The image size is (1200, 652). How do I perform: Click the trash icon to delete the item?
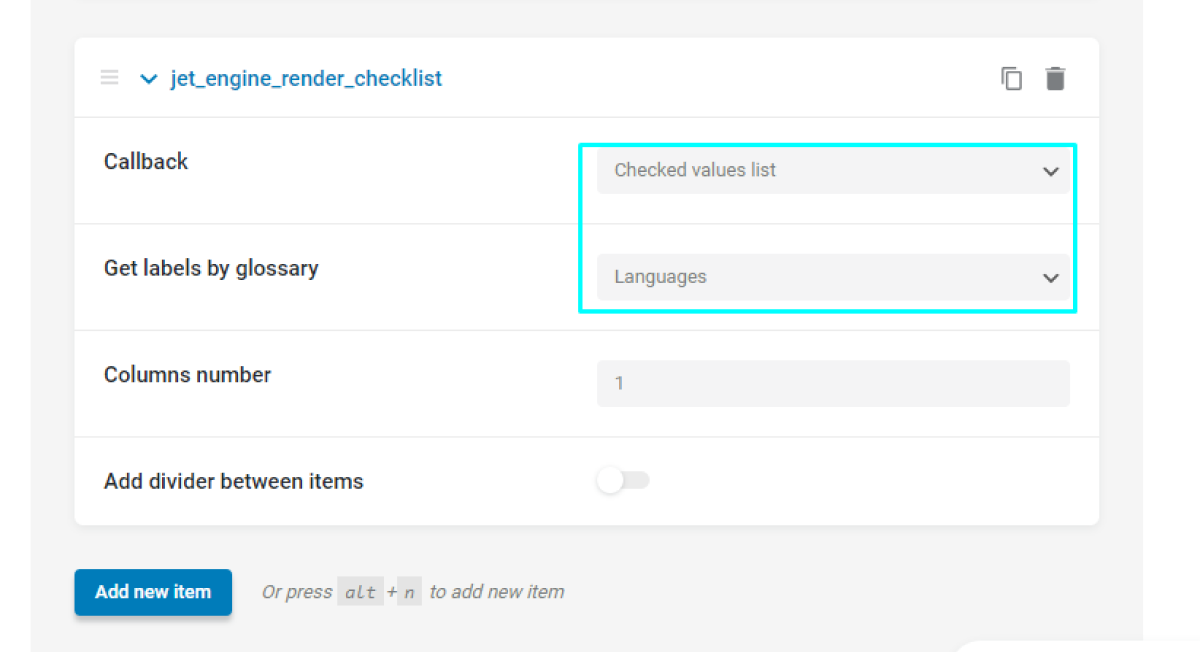(1055, 77)
